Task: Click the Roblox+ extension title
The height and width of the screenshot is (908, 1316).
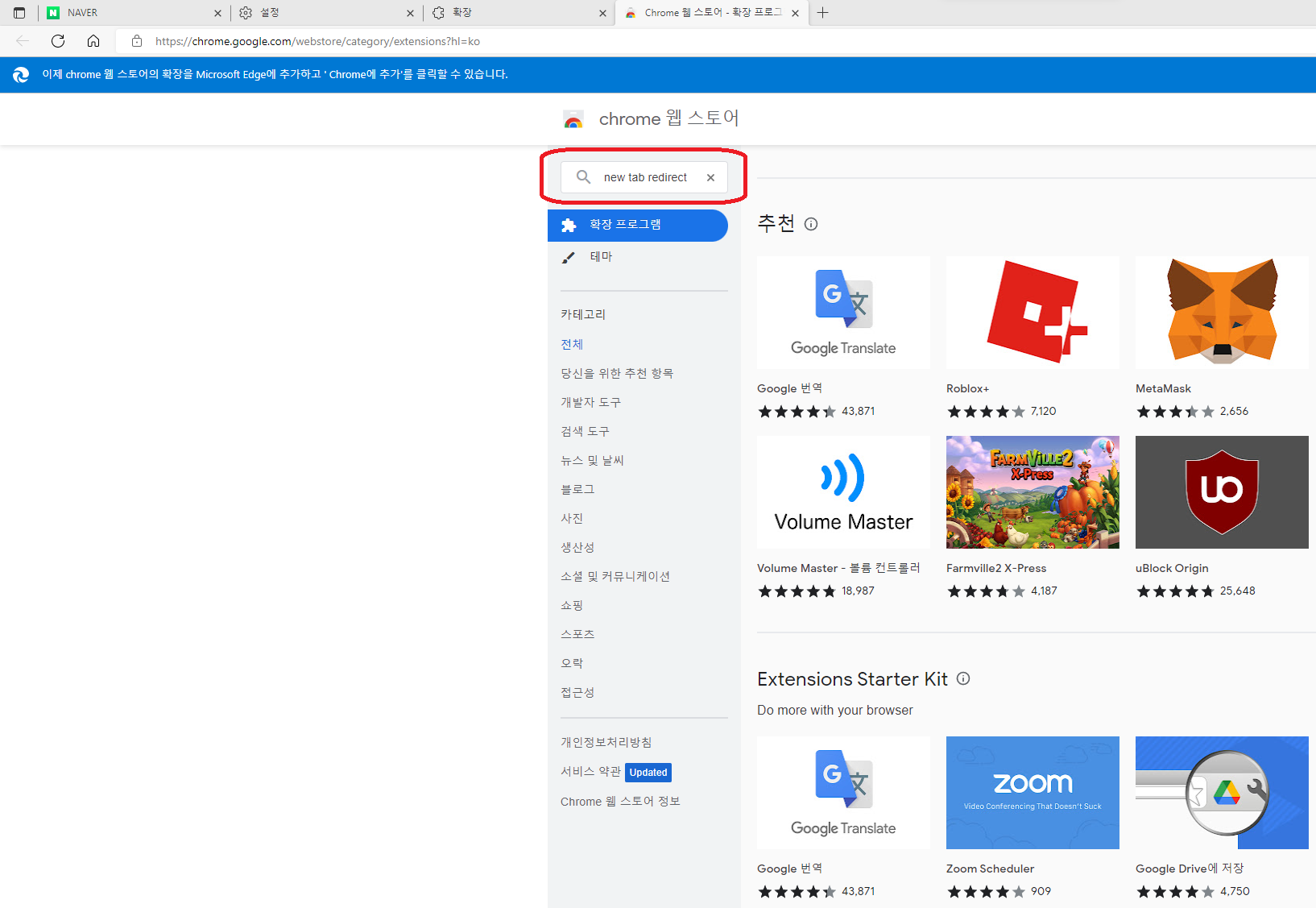Action: pos(967,388)
